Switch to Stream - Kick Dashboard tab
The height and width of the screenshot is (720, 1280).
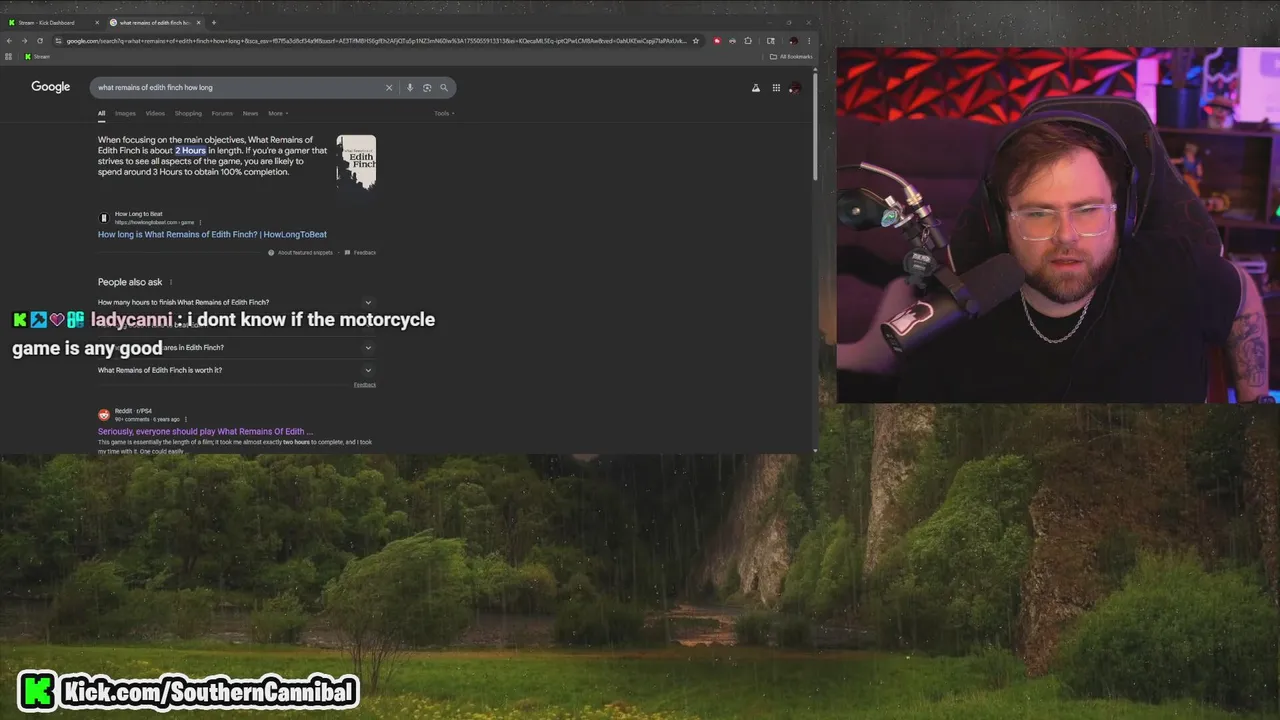click(53, 22)
